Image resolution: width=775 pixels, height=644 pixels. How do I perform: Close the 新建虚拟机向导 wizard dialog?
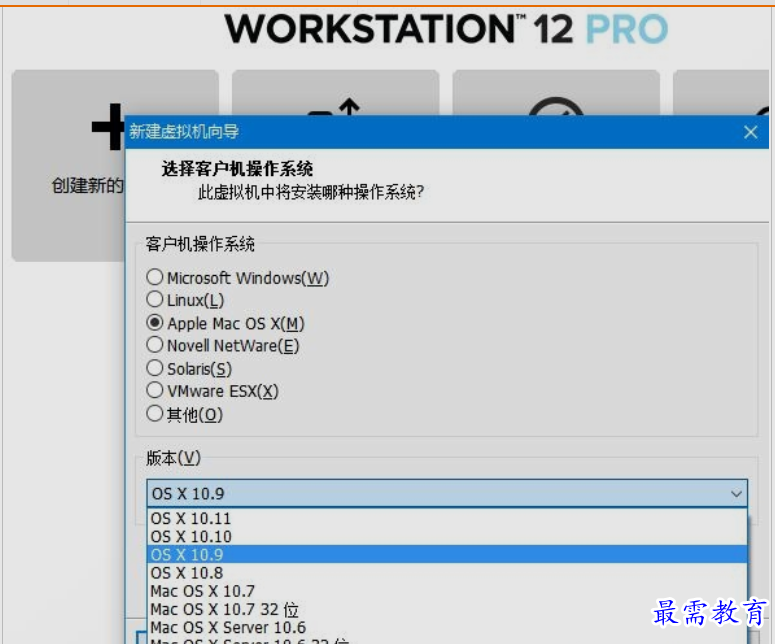[x=750, y=132]
